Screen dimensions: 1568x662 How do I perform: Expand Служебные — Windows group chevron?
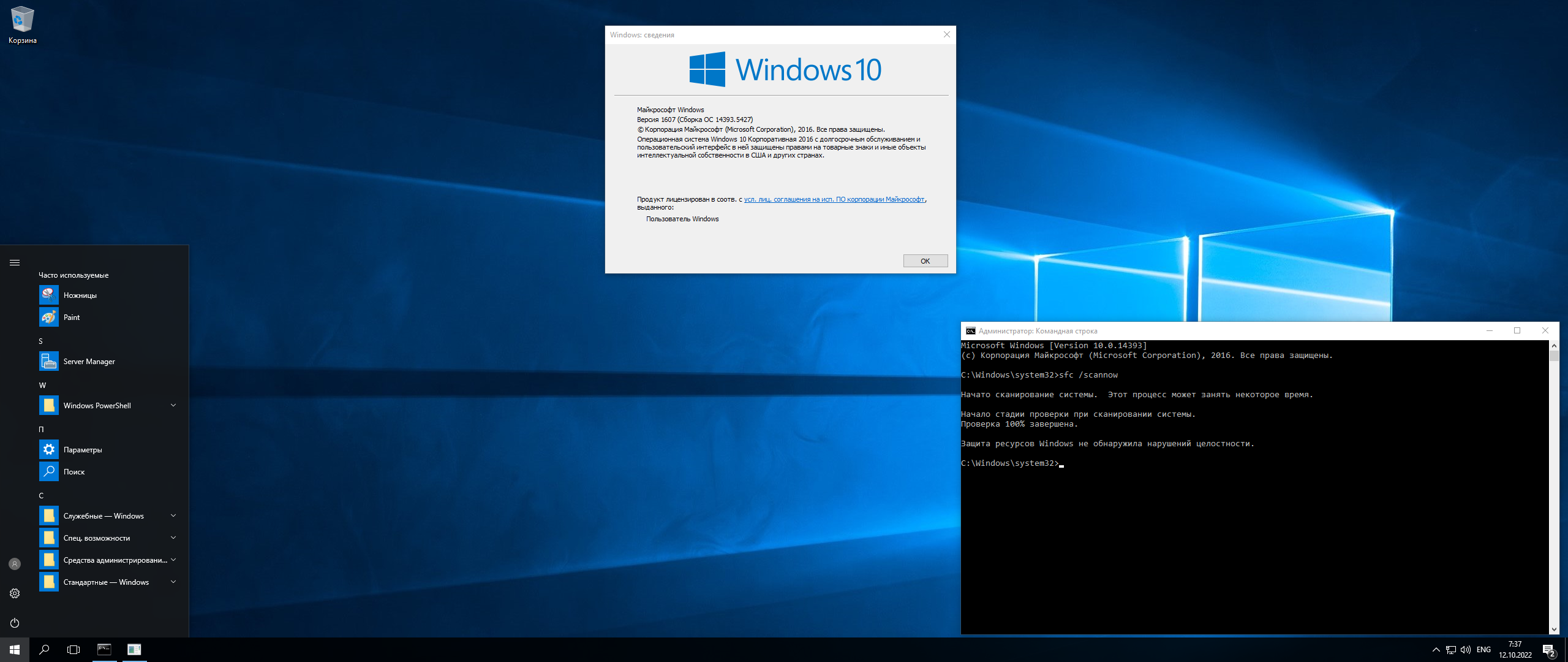pos(173,516)
